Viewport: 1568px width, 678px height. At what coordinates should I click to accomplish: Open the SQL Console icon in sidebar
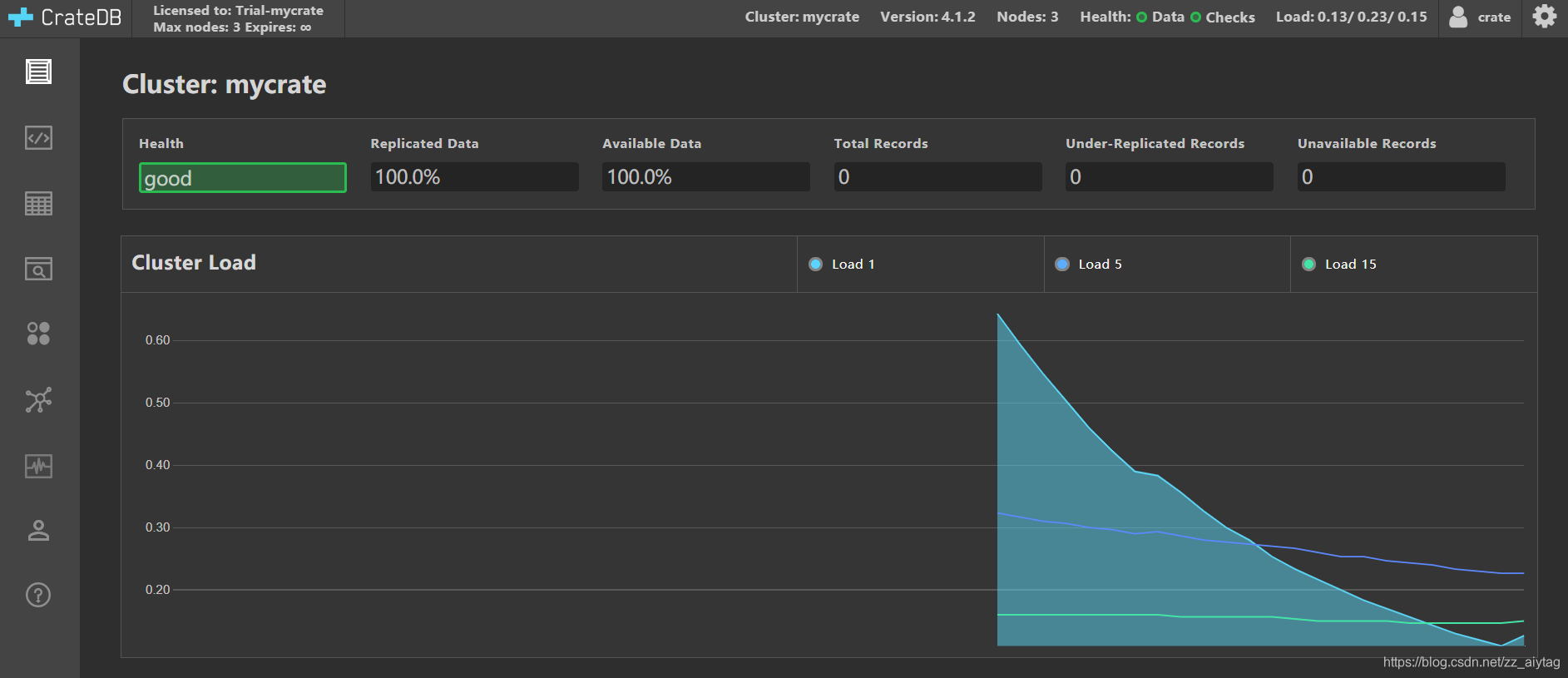click(x=38, y=137)
